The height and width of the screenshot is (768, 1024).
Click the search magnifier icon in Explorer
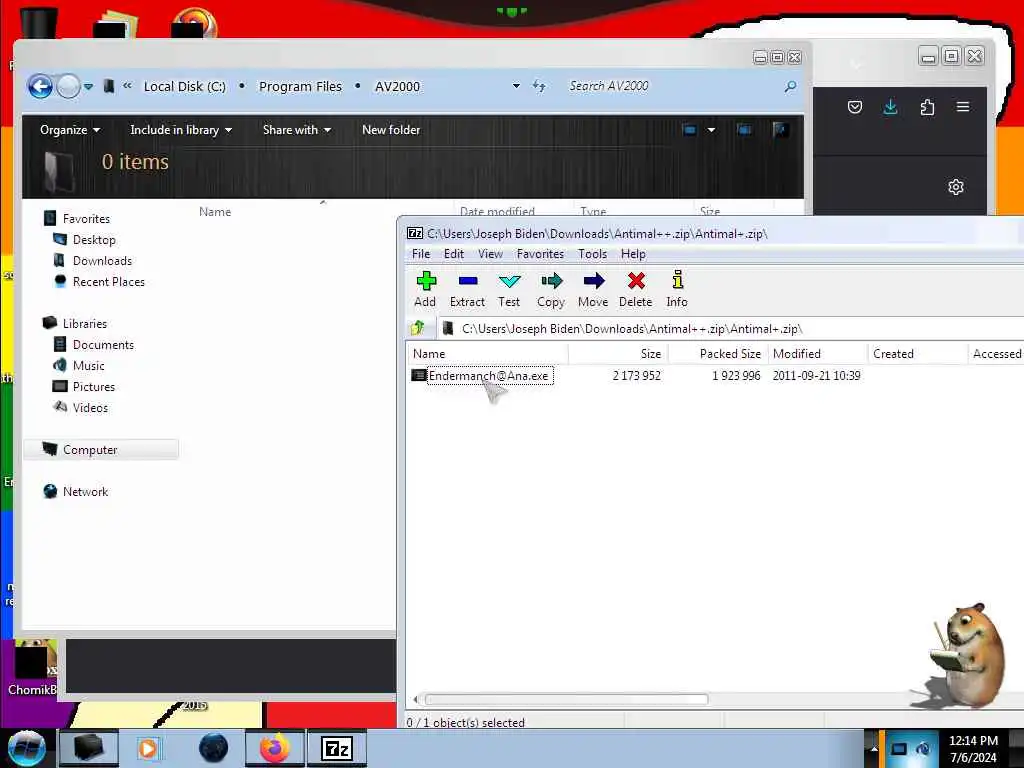tap(790, 86)
